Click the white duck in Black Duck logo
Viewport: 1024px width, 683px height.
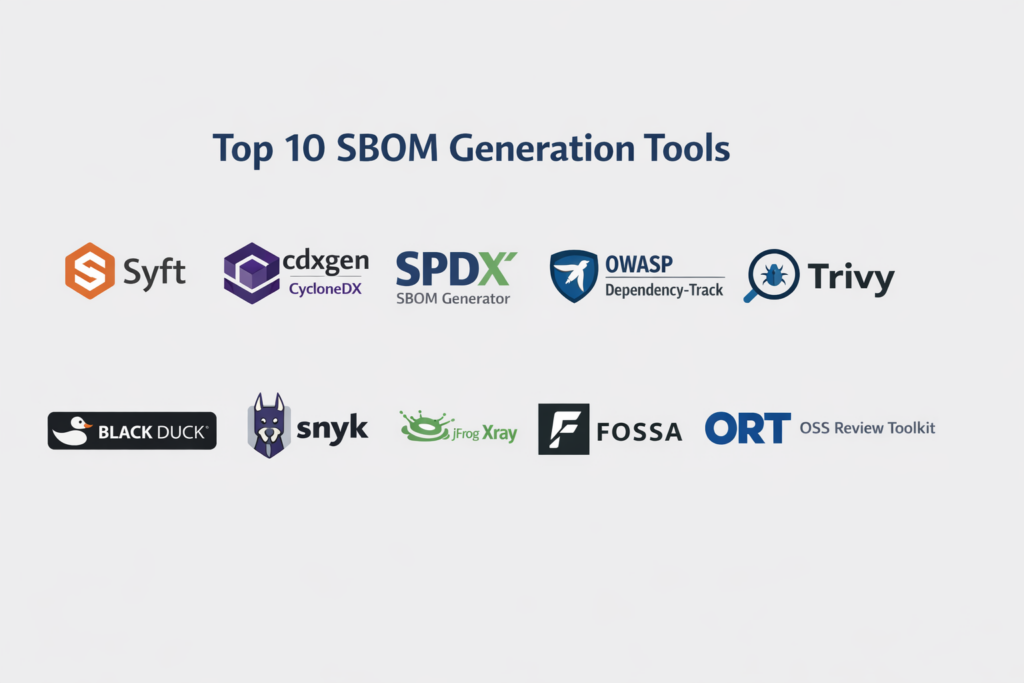pos(72,430)
